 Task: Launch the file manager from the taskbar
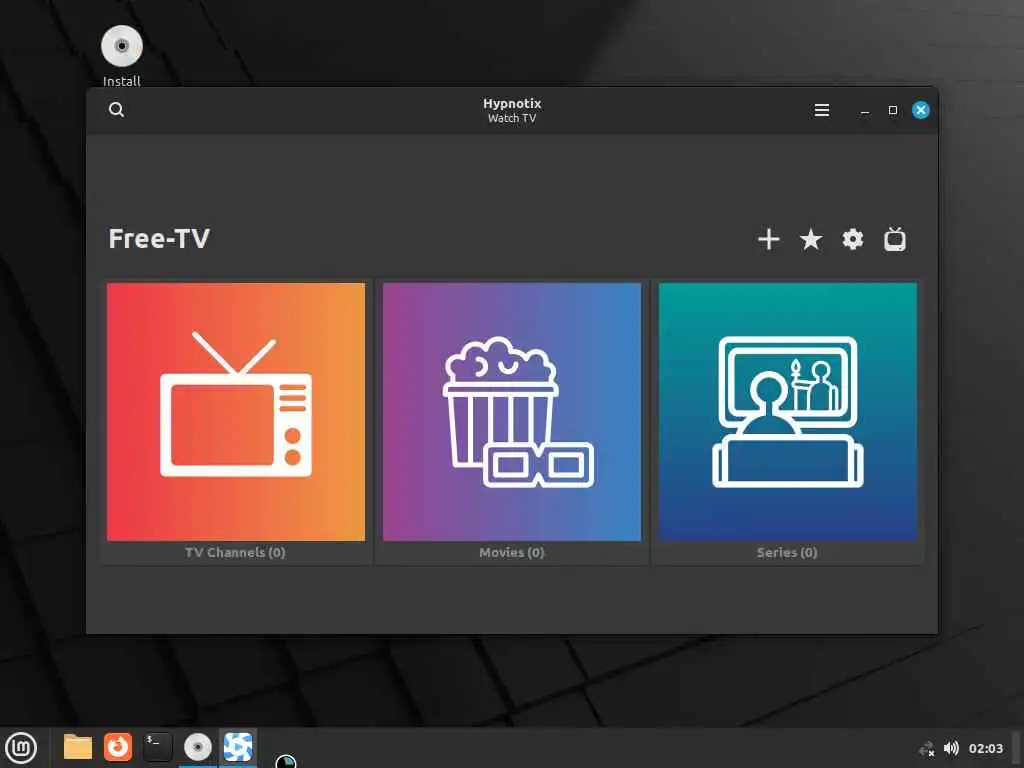pos(78,748)
